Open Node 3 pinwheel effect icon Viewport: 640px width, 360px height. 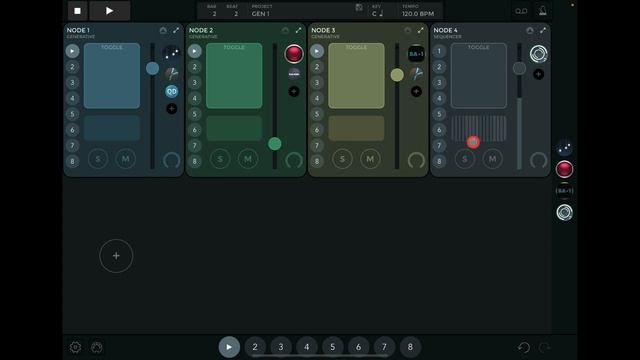[x=416, y=74]
